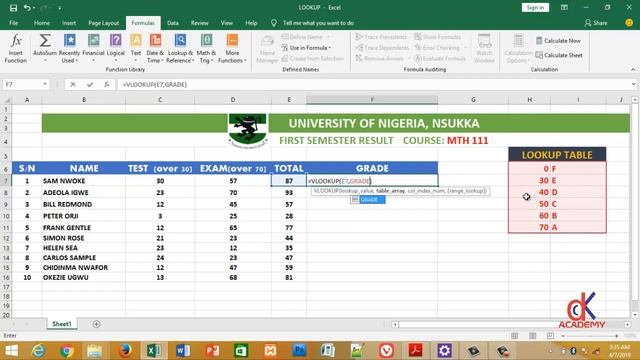640x360 pixels.
Task: Click the lookup table grade D cell
Action: (578, 192)
